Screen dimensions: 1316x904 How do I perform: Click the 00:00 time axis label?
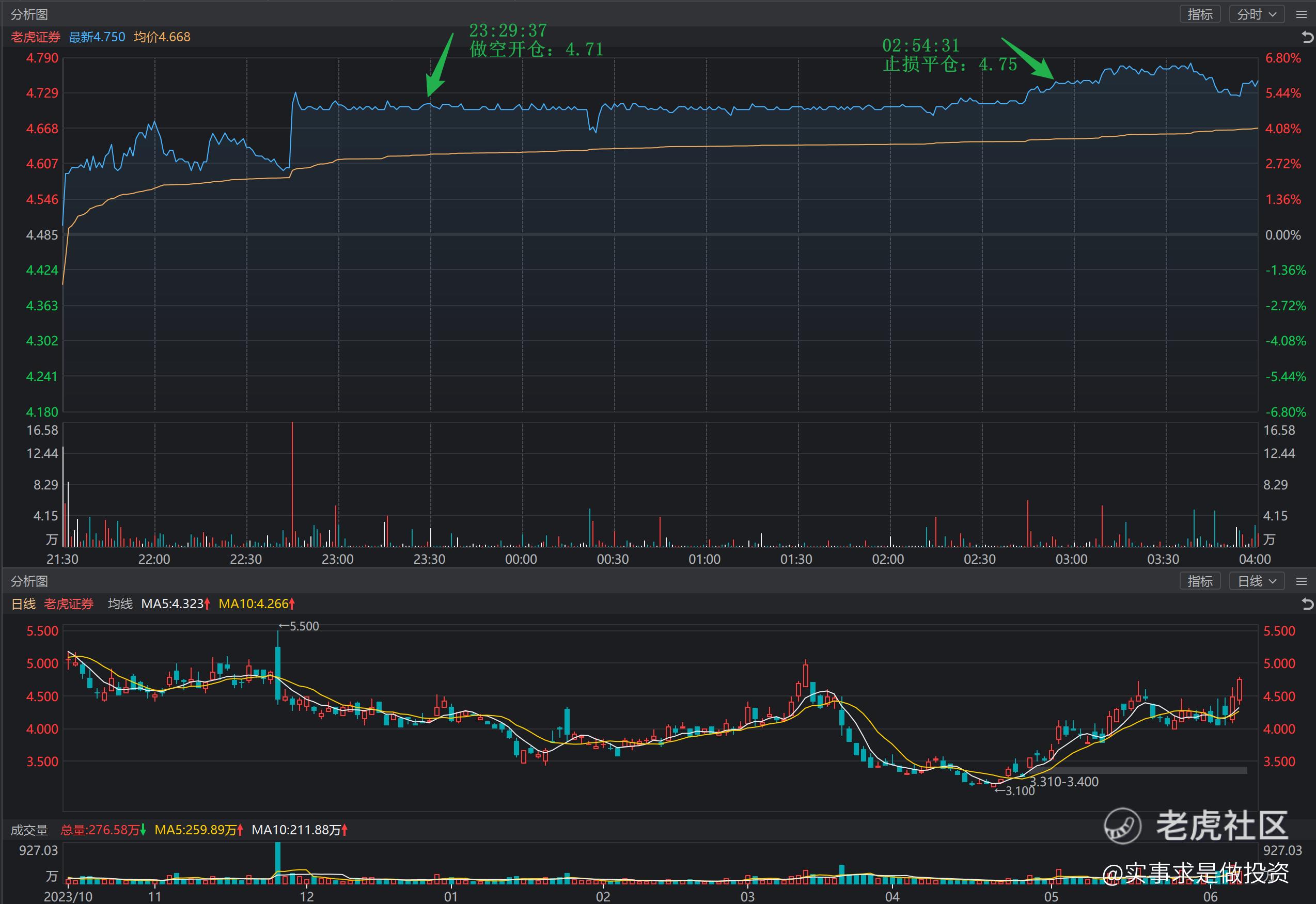521,560
